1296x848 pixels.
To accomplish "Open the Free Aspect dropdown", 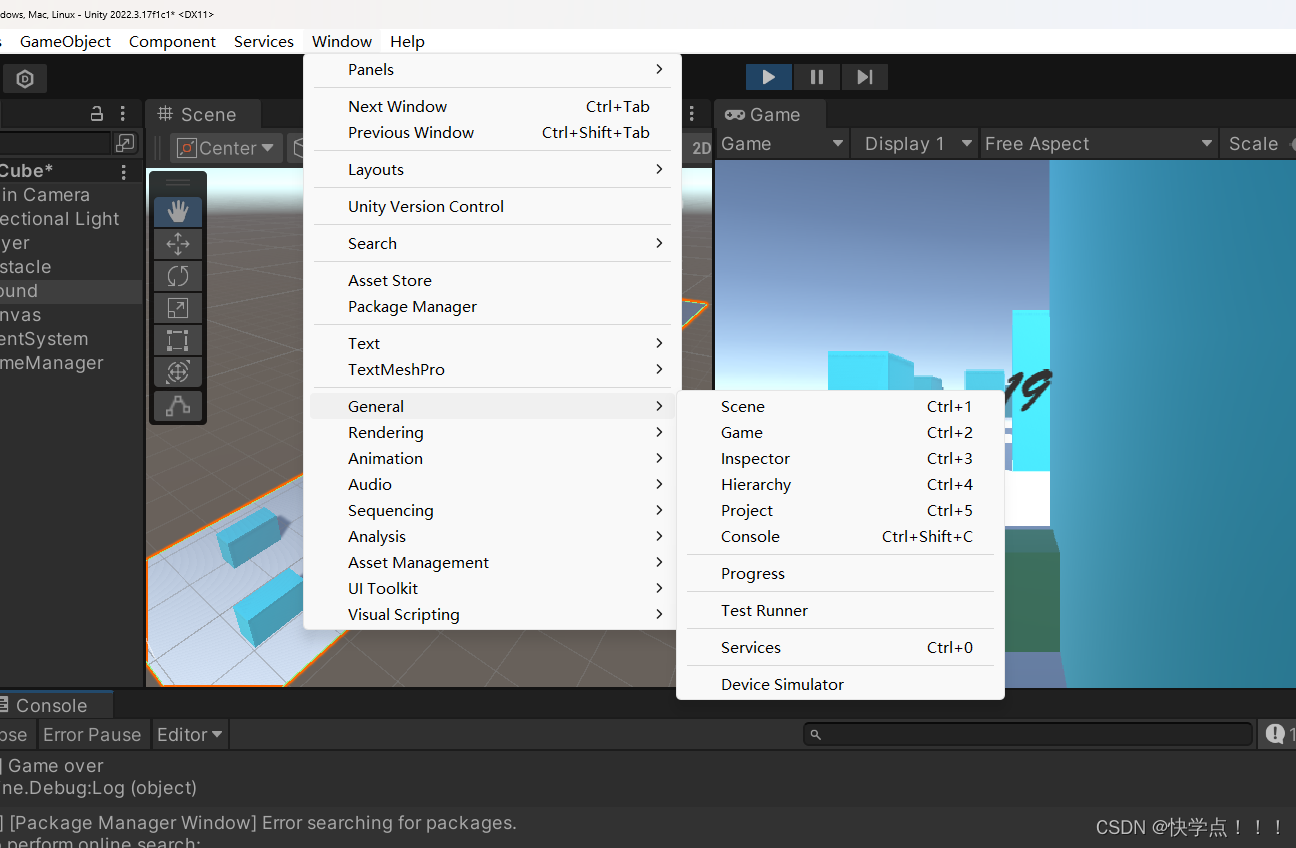I will 1098,143.
